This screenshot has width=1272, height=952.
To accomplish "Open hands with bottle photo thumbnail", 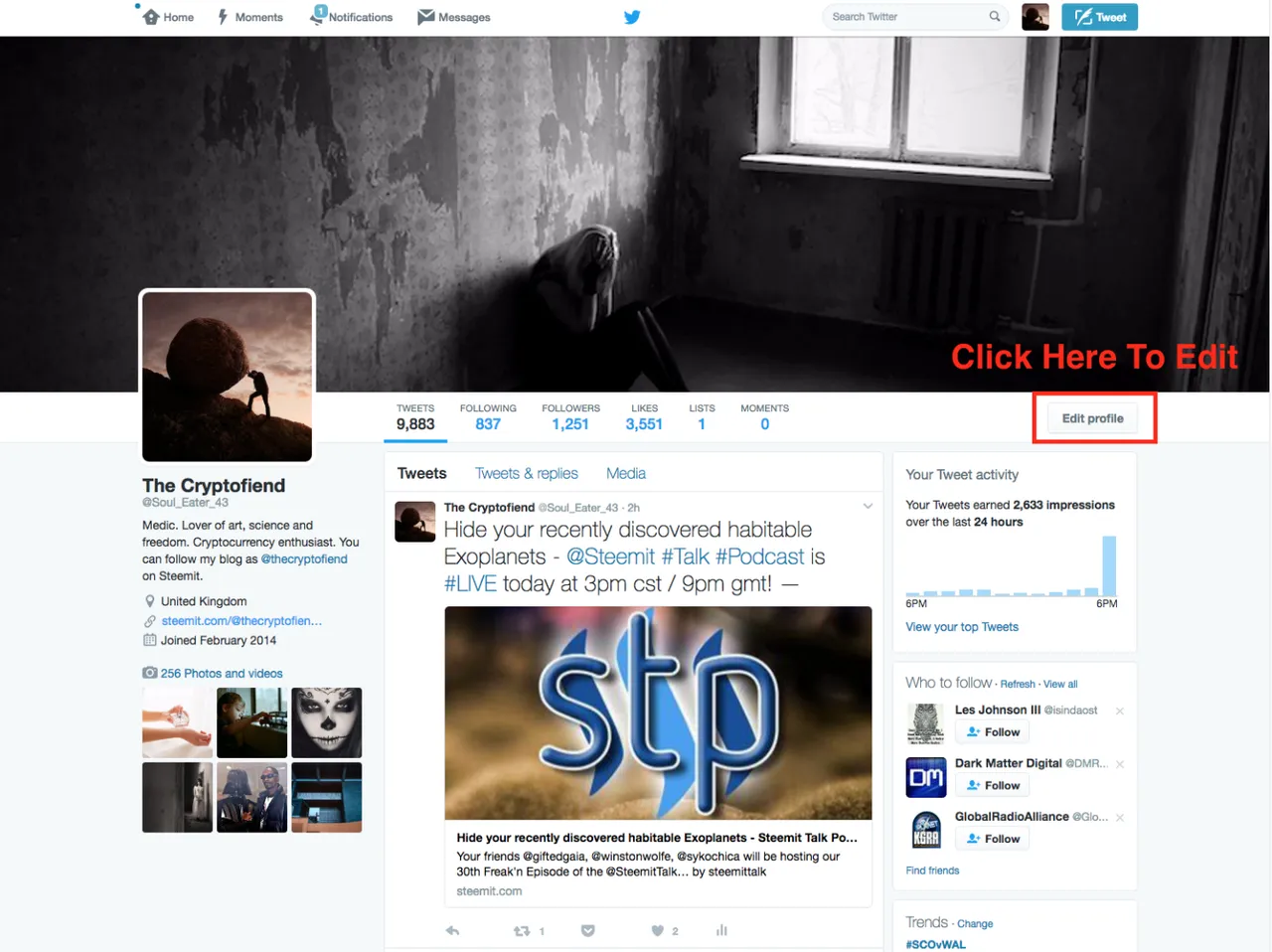I will [x=177, y=722].
